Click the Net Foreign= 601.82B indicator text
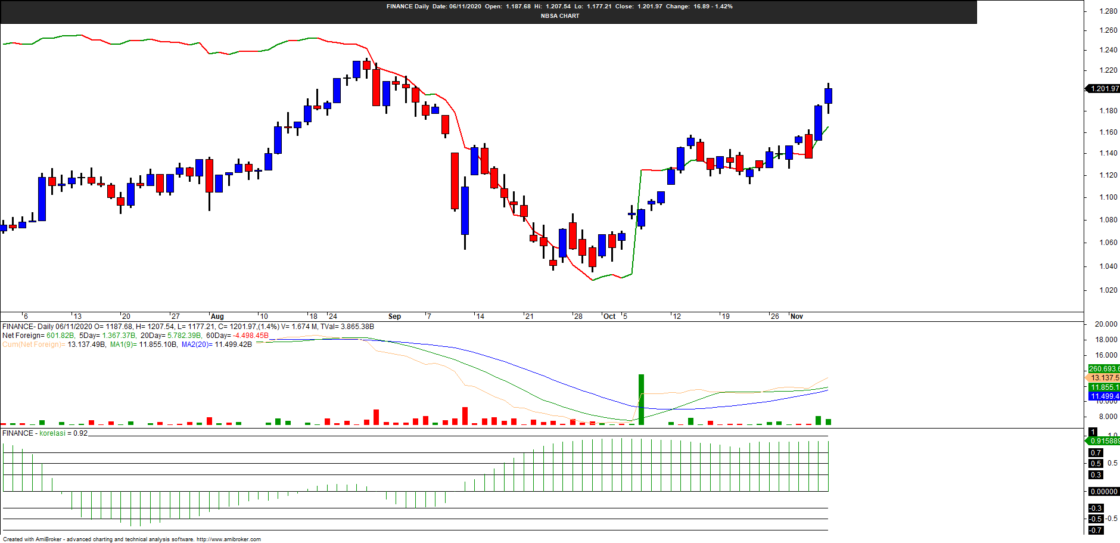The width and height of the screenshot is (1120, 543). tap(39, 335)
